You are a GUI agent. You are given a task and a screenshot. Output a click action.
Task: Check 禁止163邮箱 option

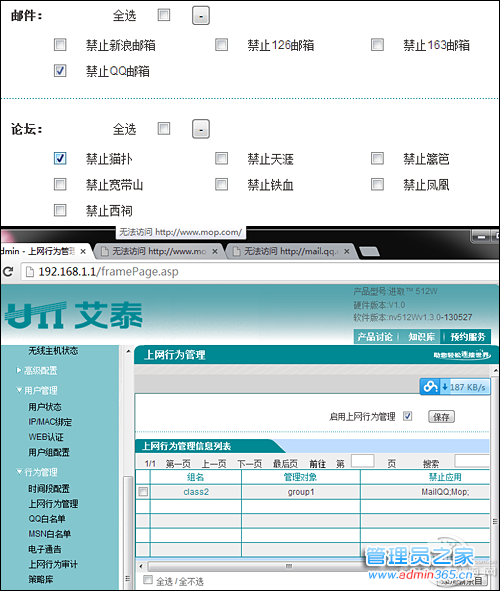pos(378,44)
